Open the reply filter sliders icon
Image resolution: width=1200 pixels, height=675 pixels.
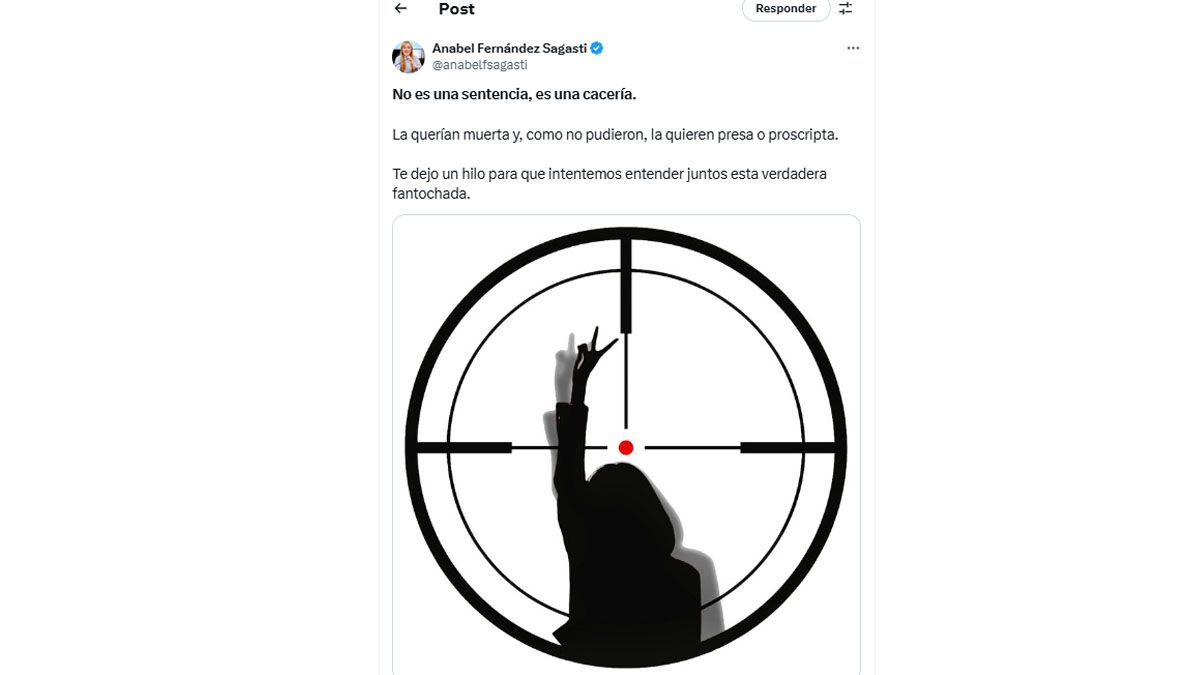[x=846, y=9]
